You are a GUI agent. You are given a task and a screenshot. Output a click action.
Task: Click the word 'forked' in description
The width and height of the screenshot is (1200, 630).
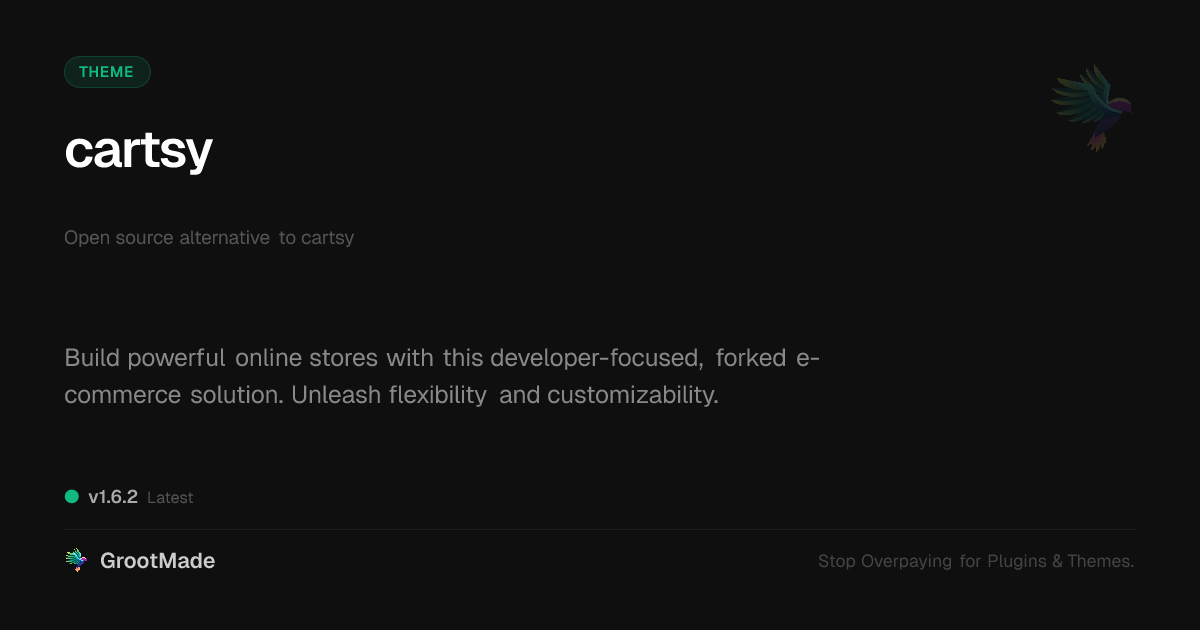click(x=751, y=358)
